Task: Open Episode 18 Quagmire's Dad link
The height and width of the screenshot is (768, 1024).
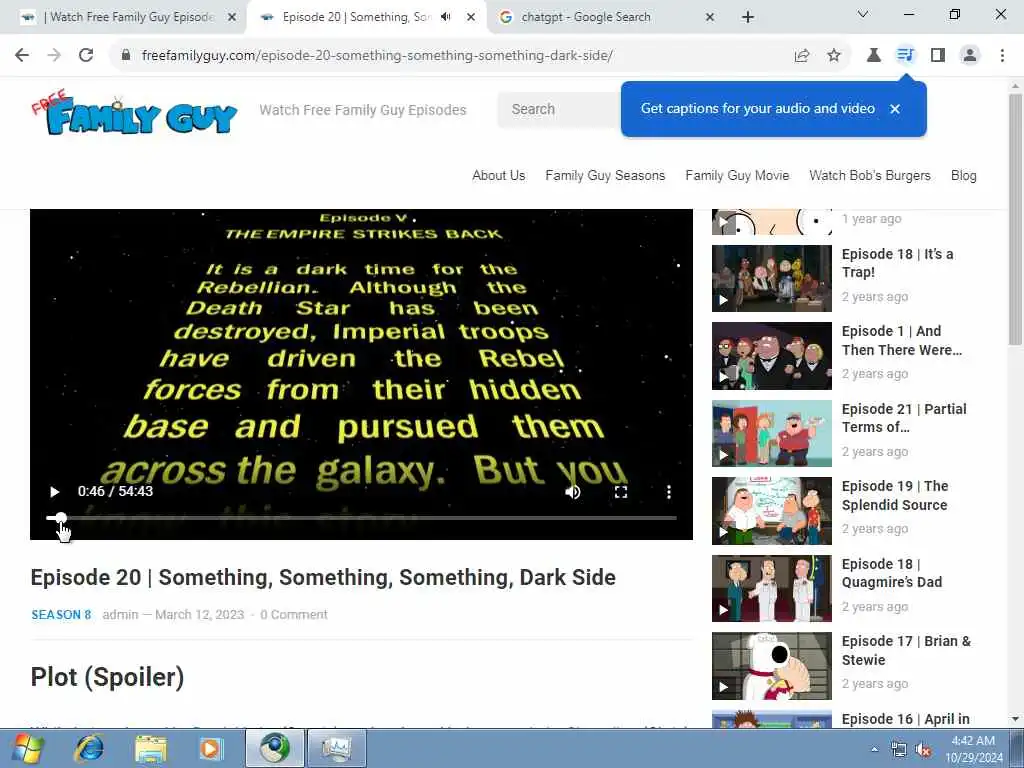Action: point(891,573)
